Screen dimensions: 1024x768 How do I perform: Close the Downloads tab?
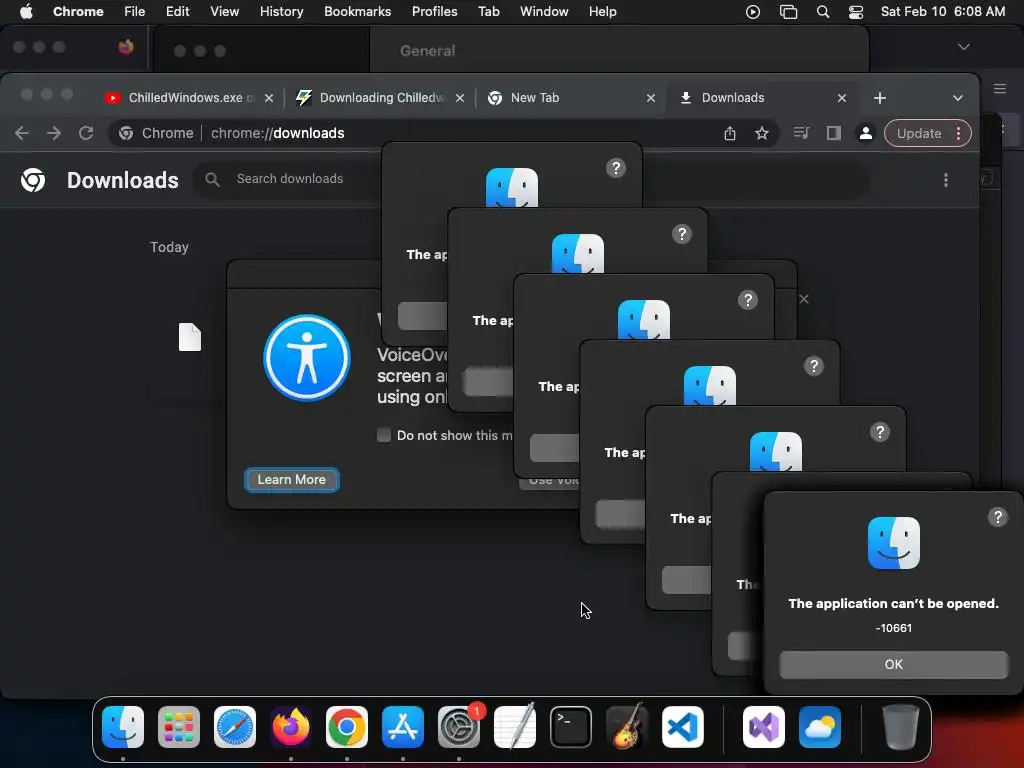(842, 98)
